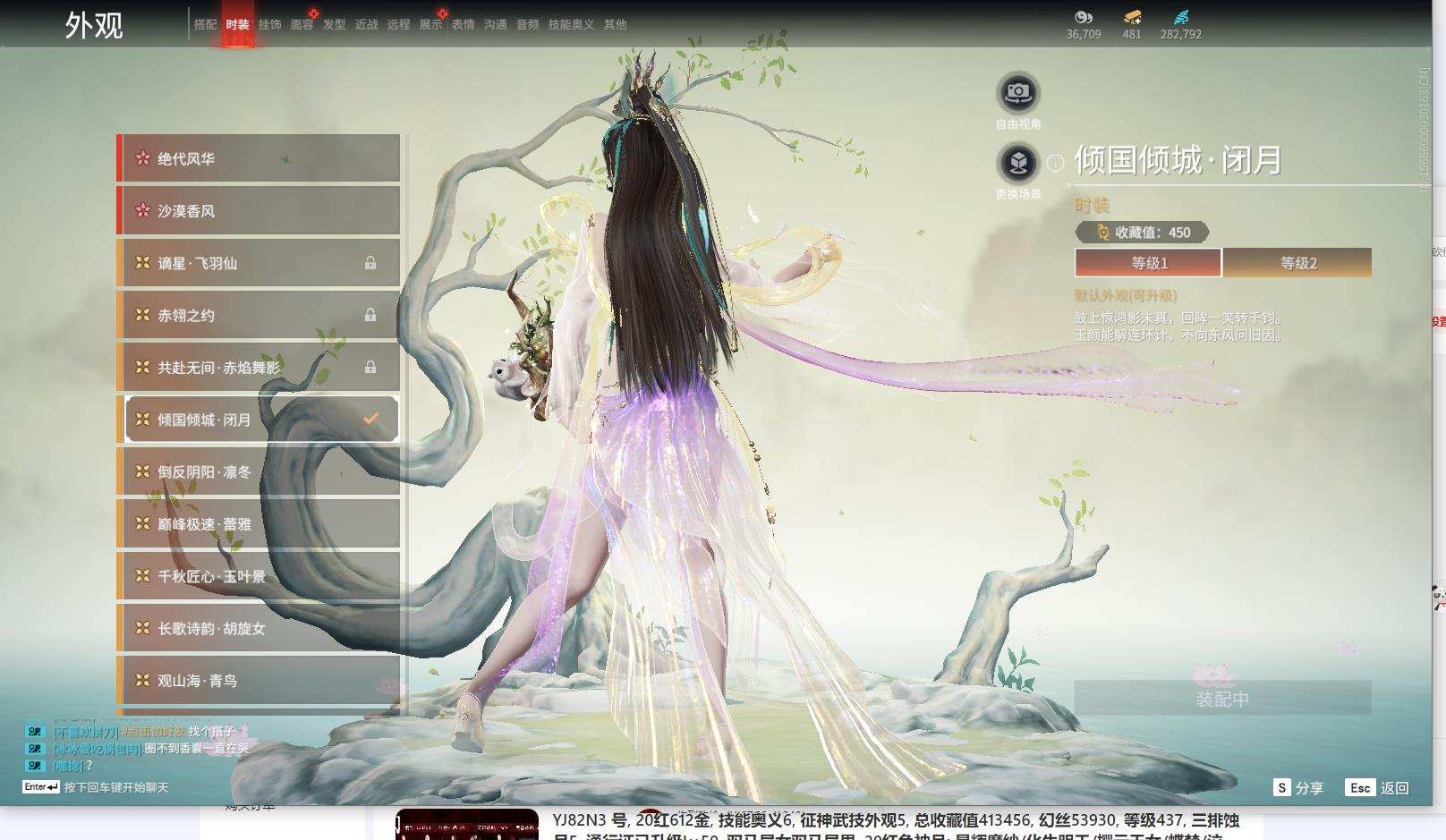The height and width of the screenshot is (840, 1446).
Task: Switch to the 搭配 tab
Action: pyautogui.click(x=206, y=24)
